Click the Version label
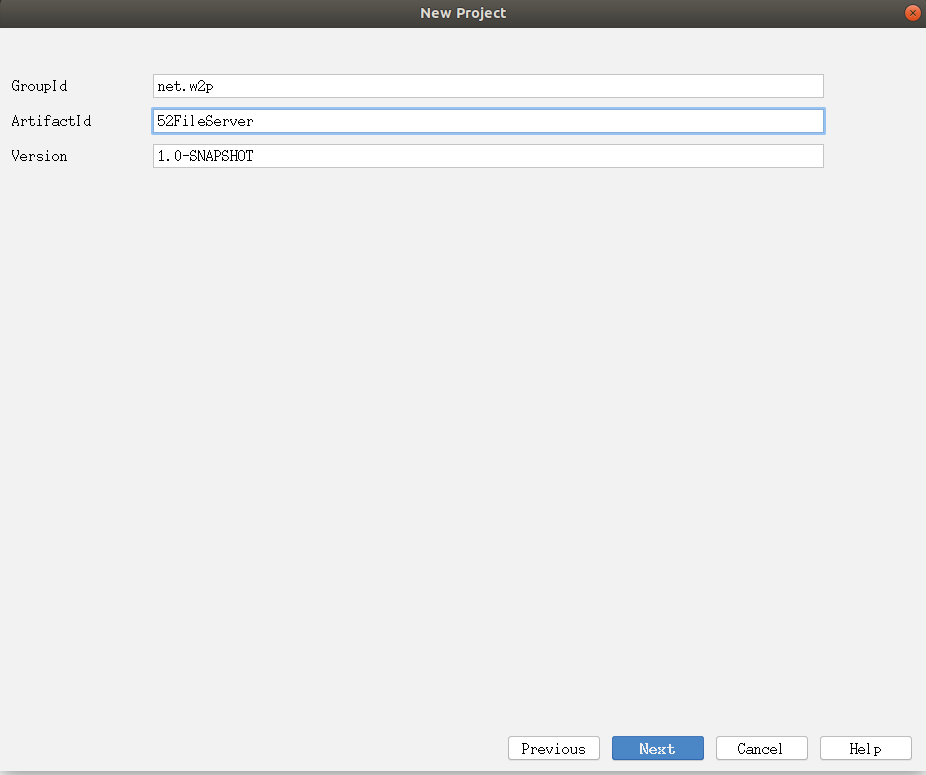926x775 pixels. coord(38,156)
